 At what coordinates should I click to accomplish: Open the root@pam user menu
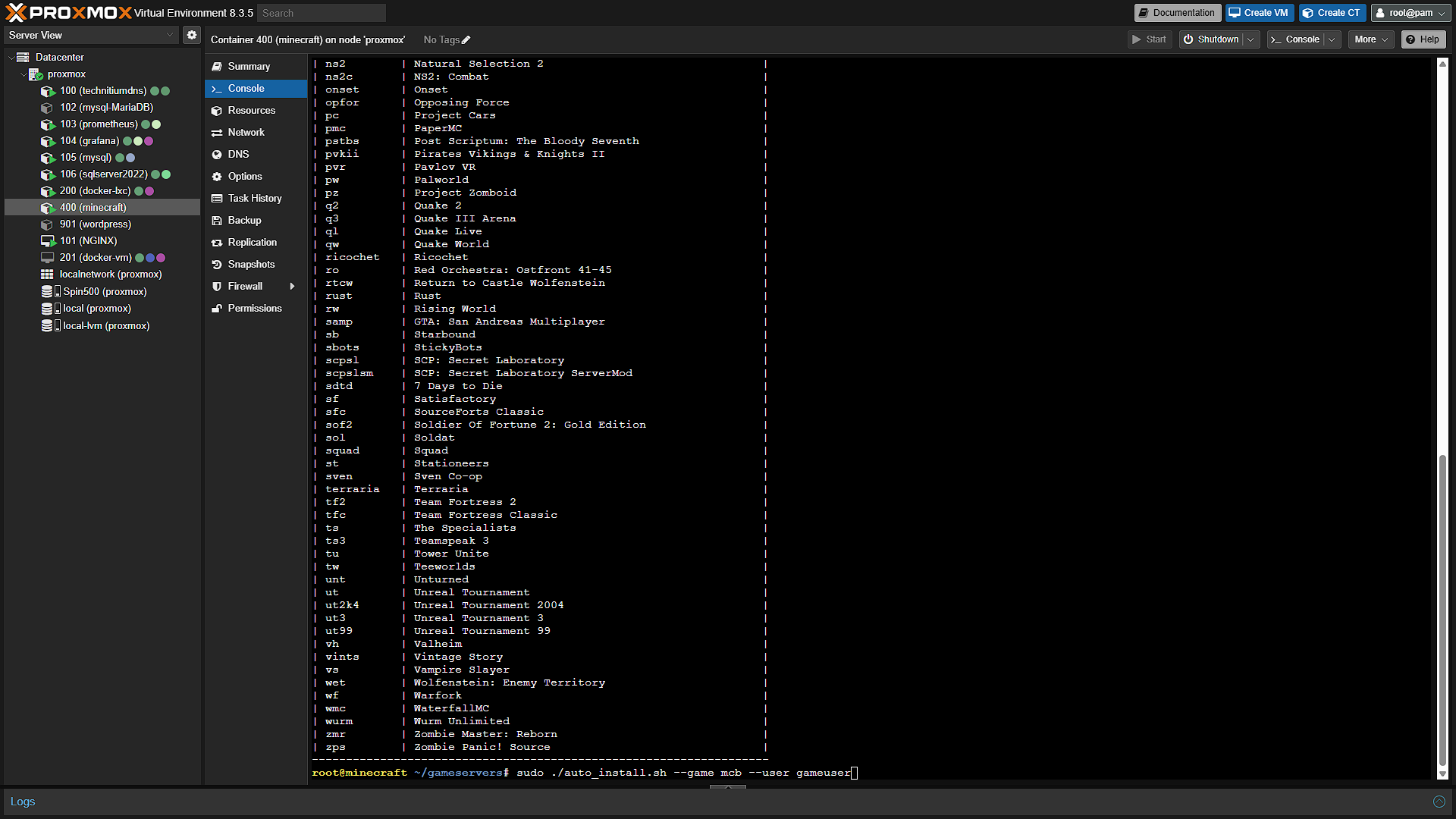tap(1411, 13)
